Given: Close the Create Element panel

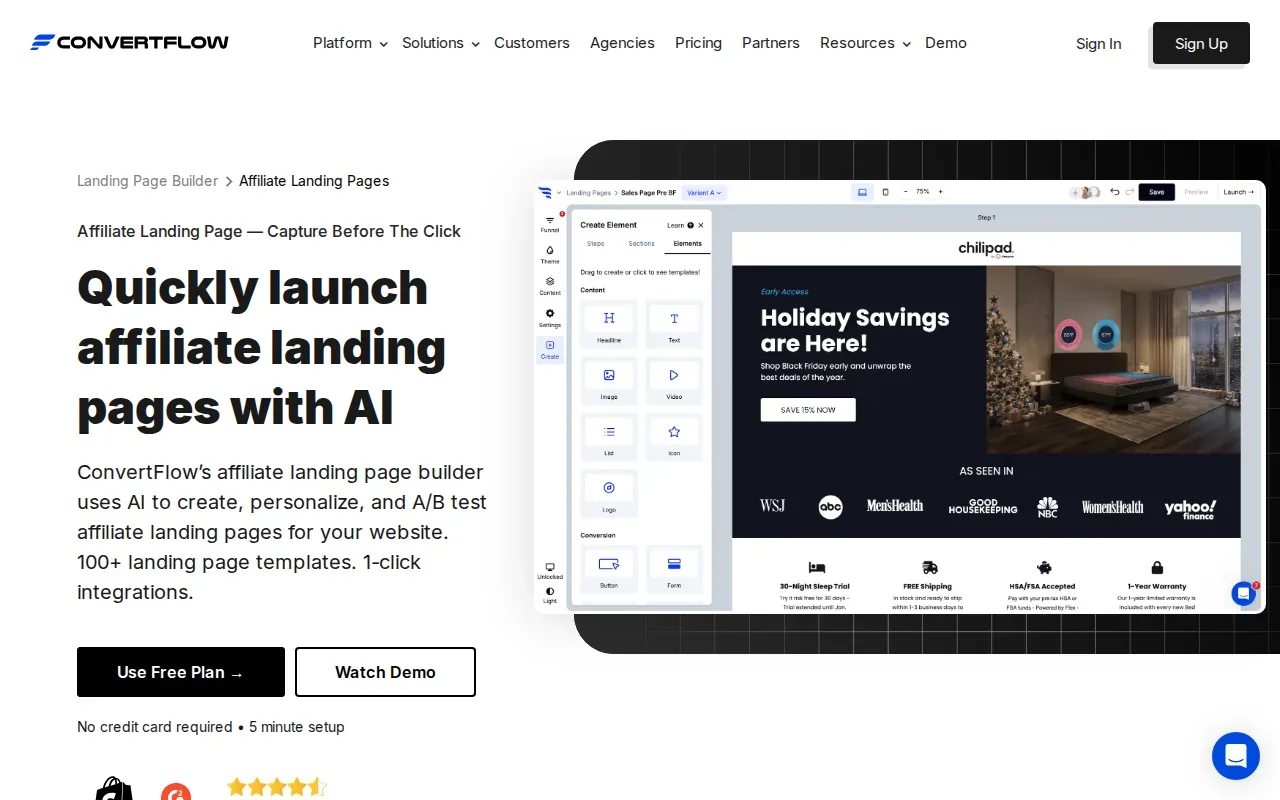Looking at the screenshot, I should coord(701,225).
